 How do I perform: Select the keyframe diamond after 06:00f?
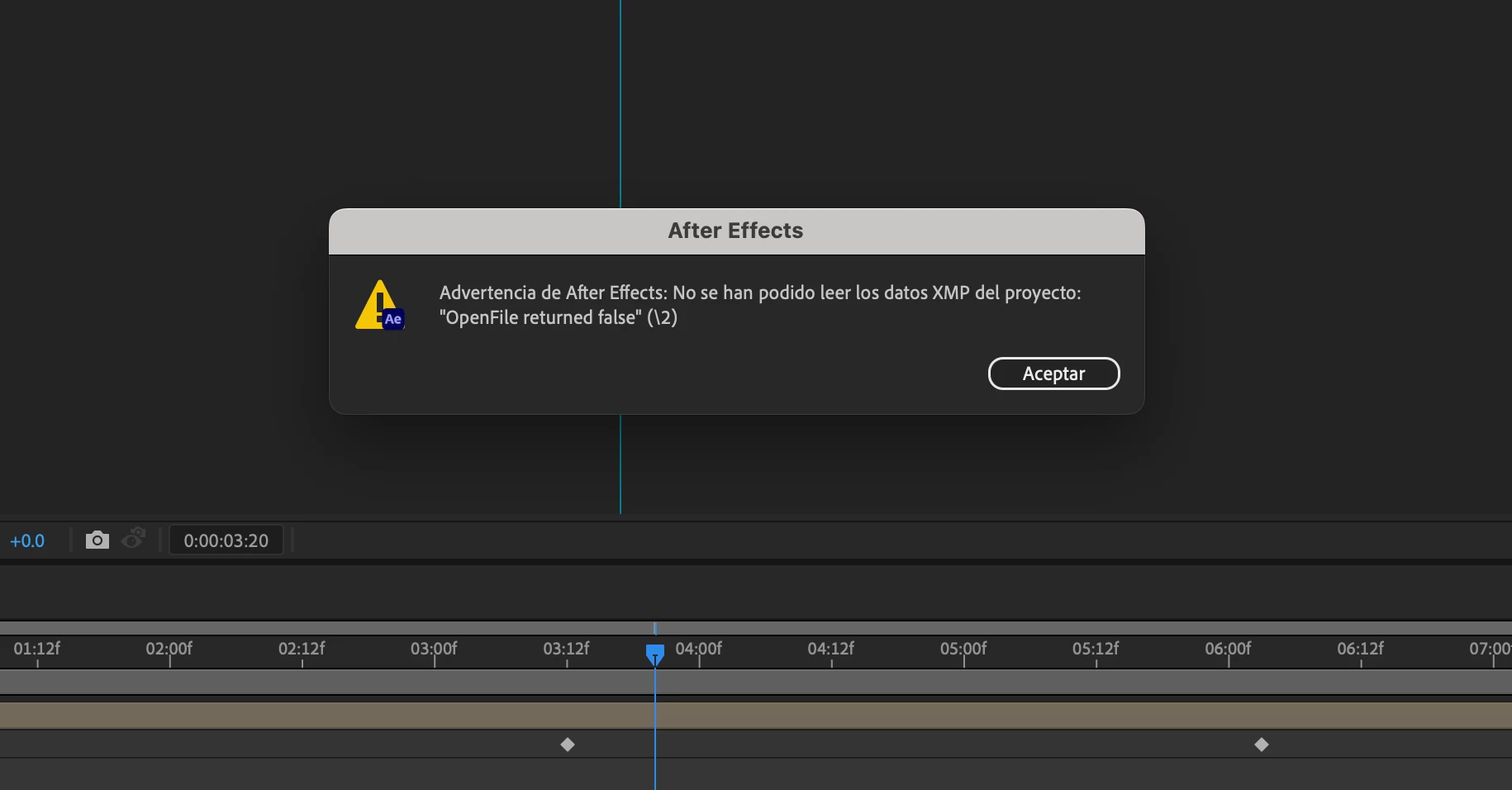(x=1262, y=745)
